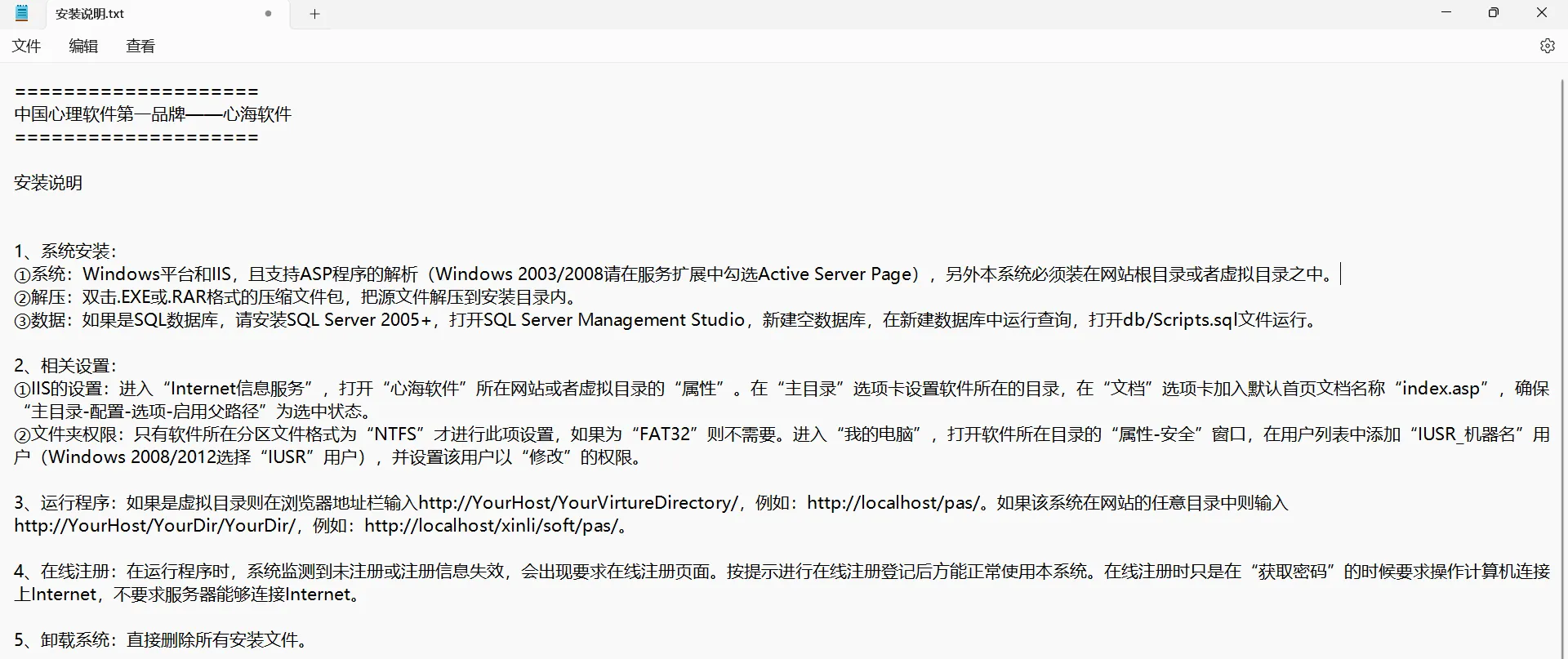
Task: Click the unsaved-changes dot on 安装说明.txt tab
Action: (x=268, y=14)
